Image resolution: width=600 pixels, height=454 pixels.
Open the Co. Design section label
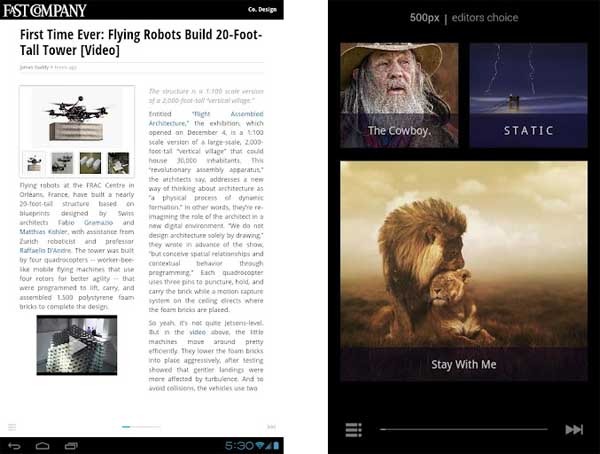point(262,10)
